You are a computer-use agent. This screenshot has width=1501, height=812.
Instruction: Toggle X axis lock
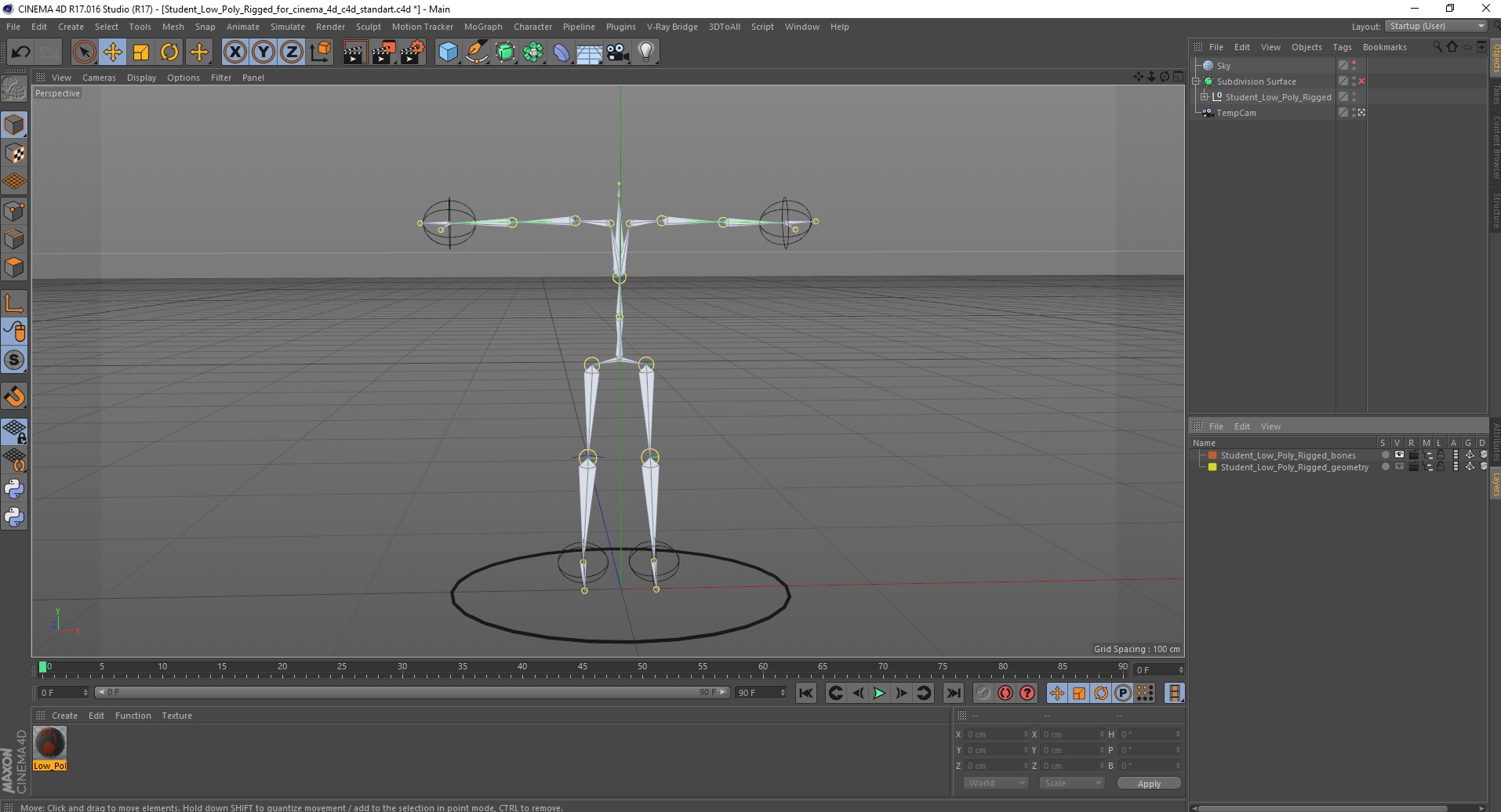point(234,53)
